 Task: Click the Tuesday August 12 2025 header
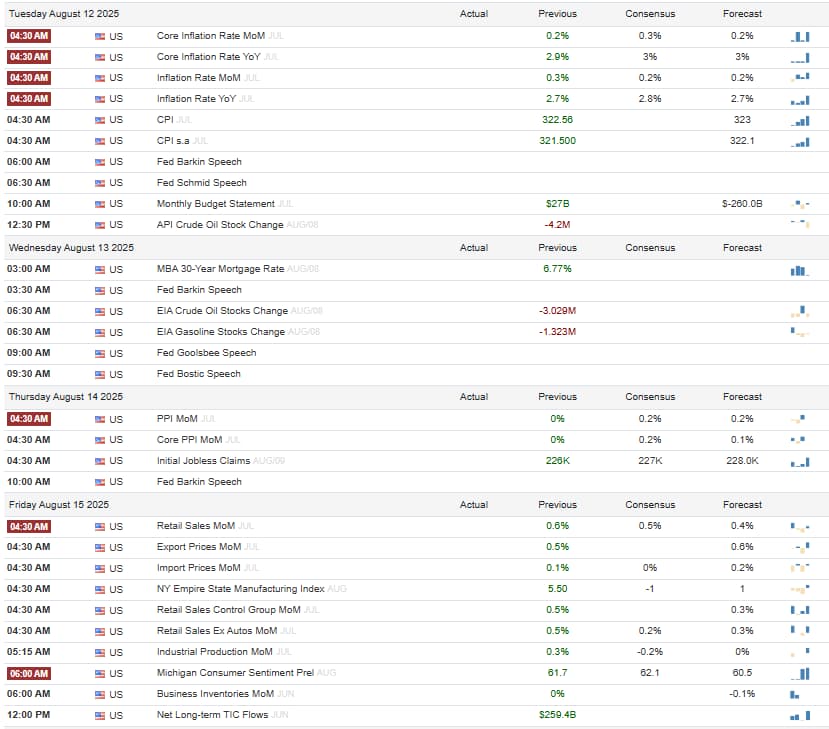pos(64,14)
